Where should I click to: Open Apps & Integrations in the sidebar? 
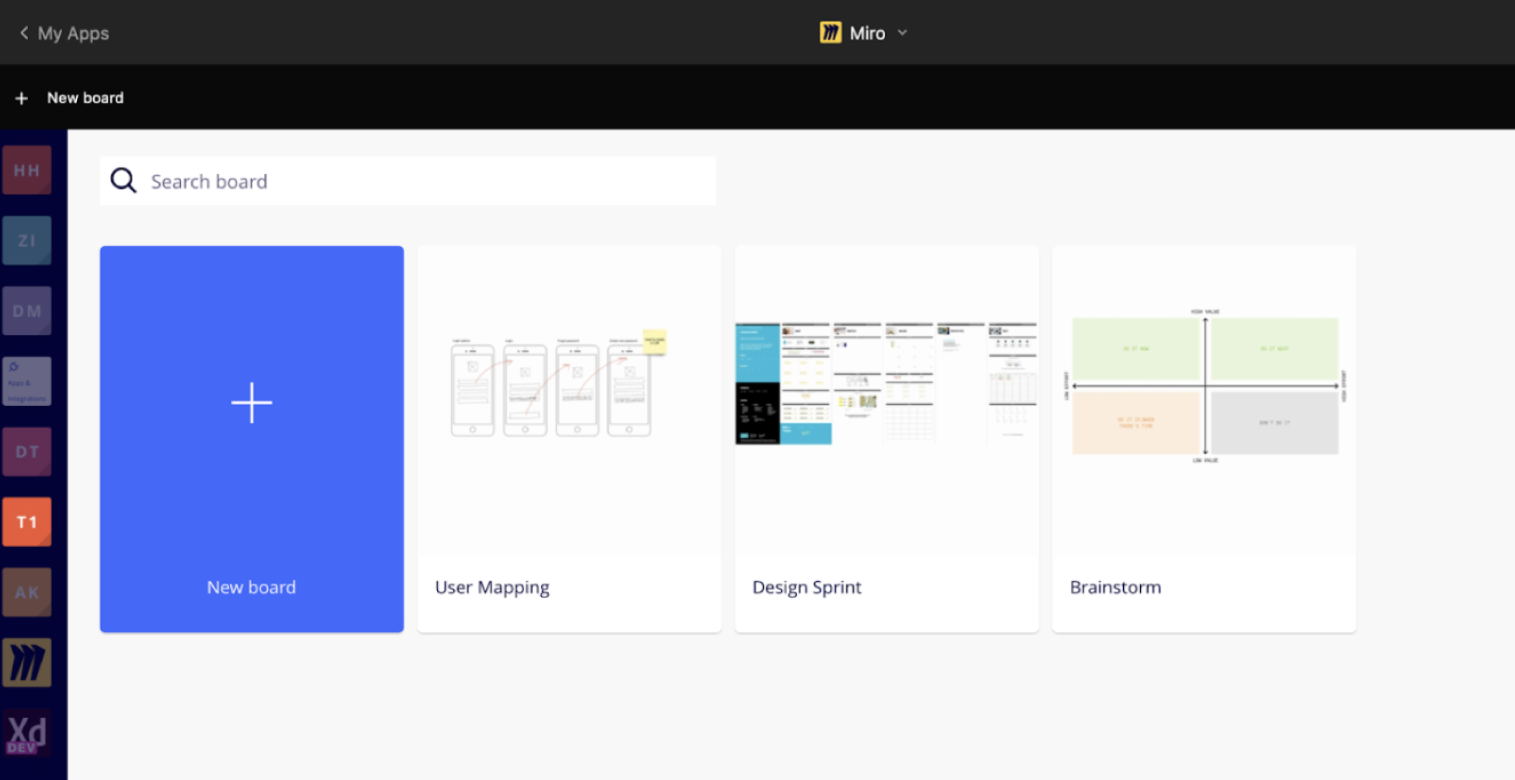[x=26, y=381]
